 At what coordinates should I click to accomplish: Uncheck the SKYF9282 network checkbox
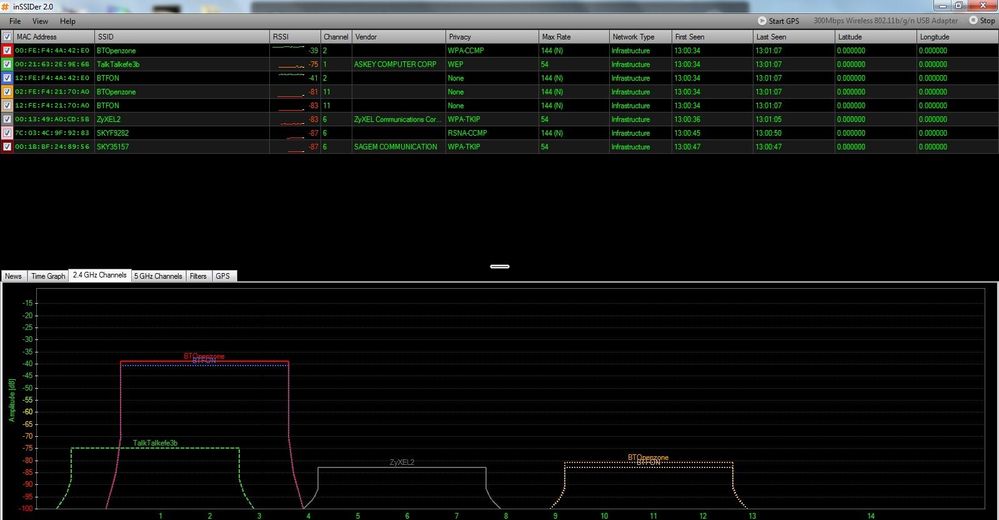click(x=7, y=133)
